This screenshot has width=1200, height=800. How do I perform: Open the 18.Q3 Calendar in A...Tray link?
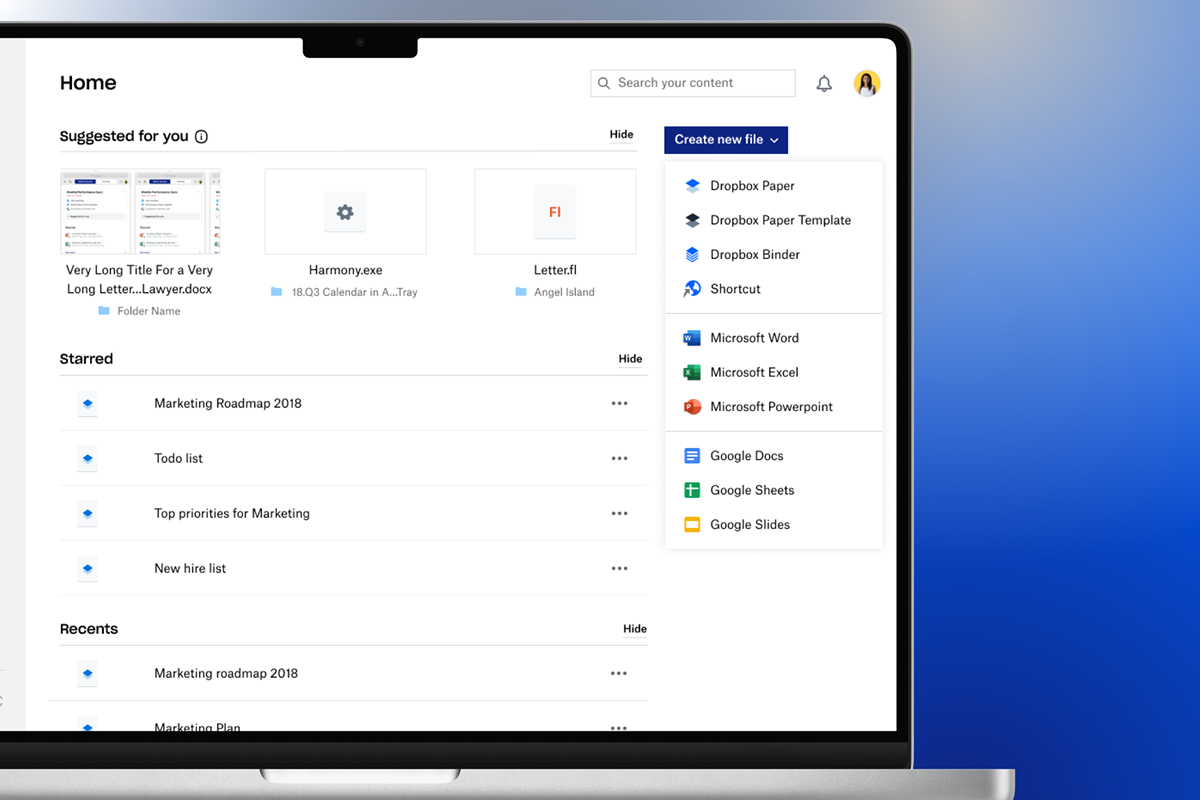click(x=355, y=292)
